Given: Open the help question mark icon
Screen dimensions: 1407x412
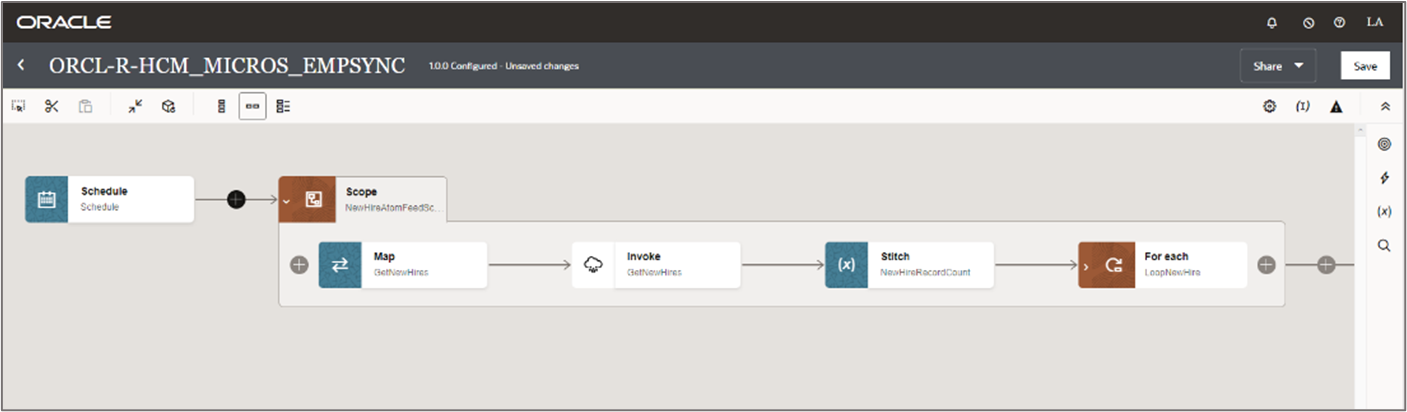Looking at the screenshot, I should pos(1339,22).
